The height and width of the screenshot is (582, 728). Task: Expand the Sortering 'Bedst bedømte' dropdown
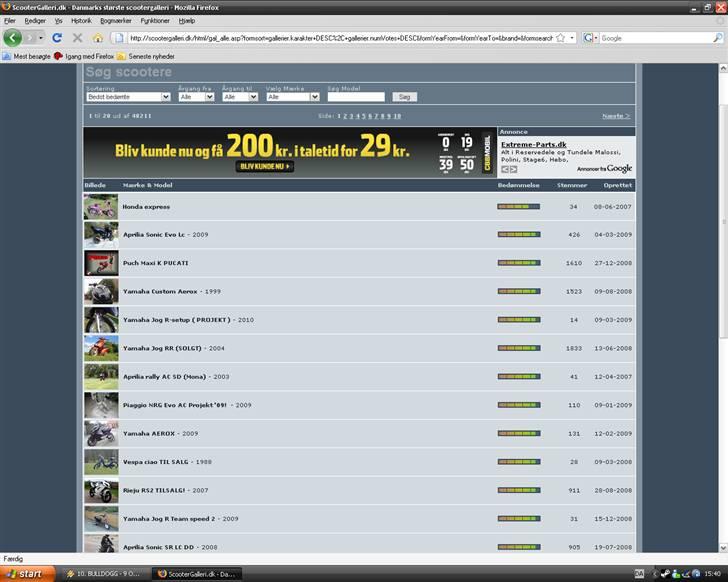[x=128, y=97]
